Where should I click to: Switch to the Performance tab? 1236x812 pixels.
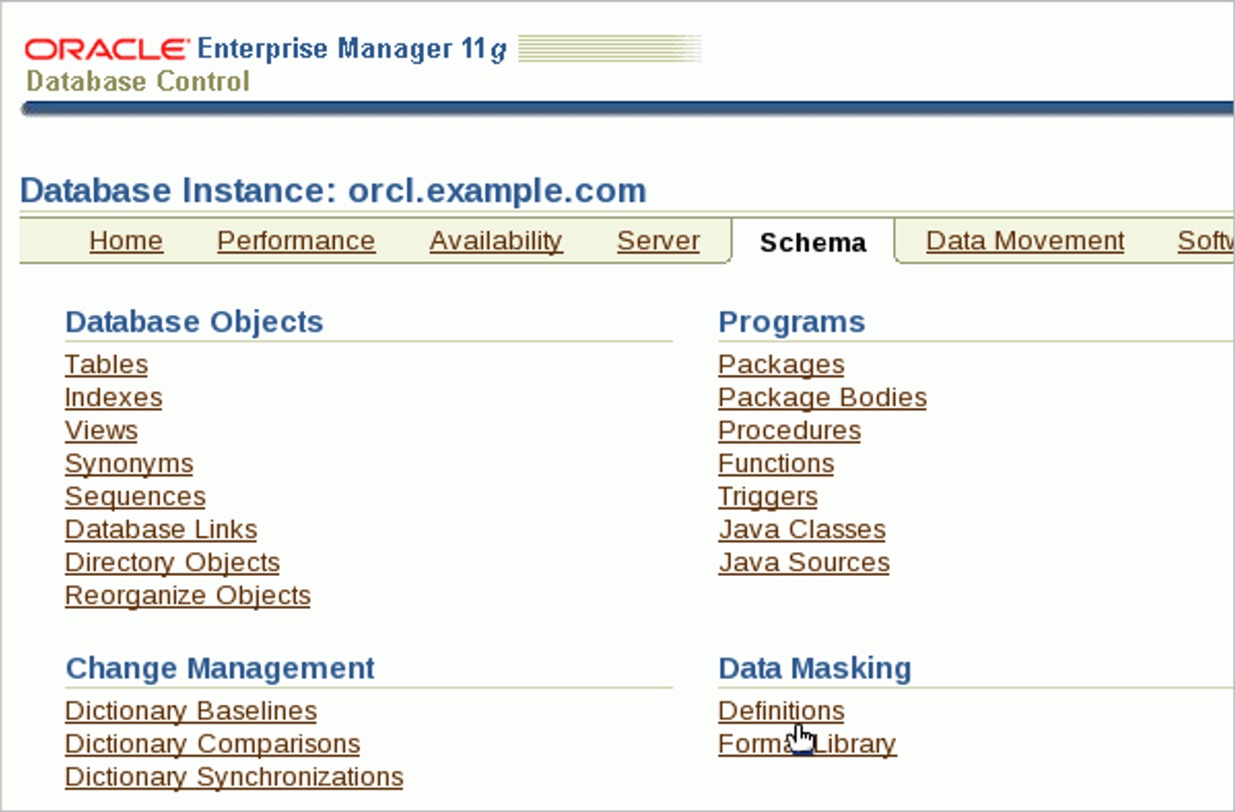pyautogui.click(x=296, y=241)
